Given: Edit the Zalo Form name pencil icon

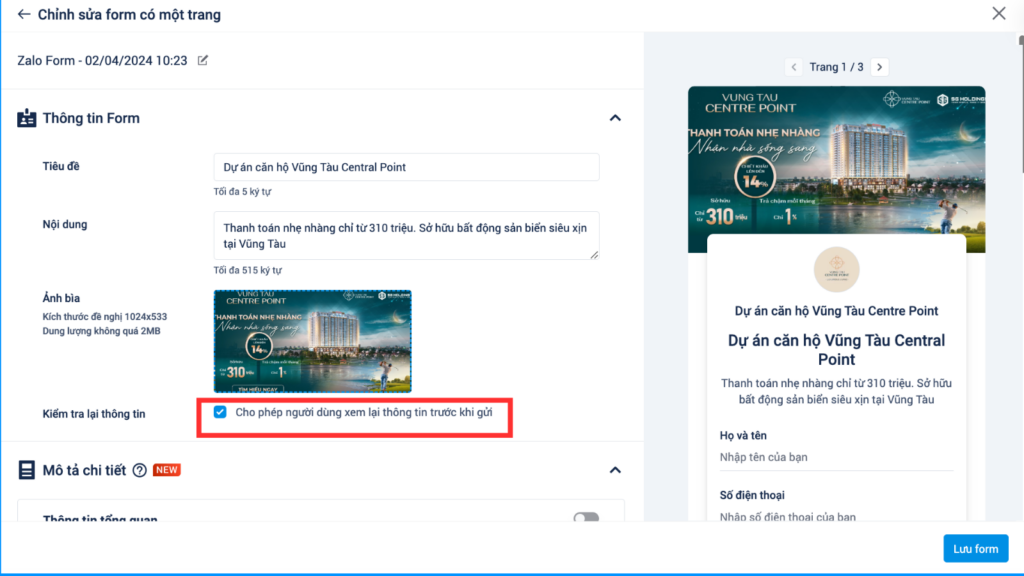Looking at the screenshot, I should click(202, 60).
